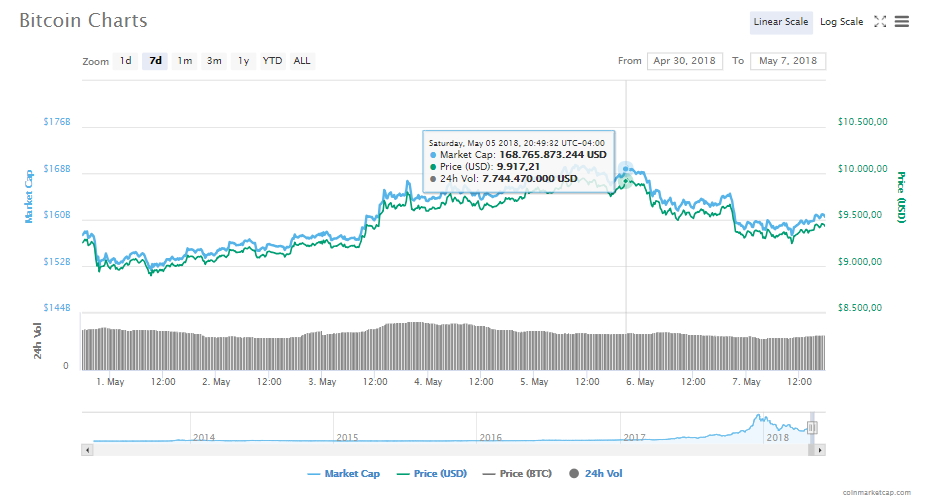The image size is (931, 504).
Task: Click the 4. May axis label
Action: (428, 382)
